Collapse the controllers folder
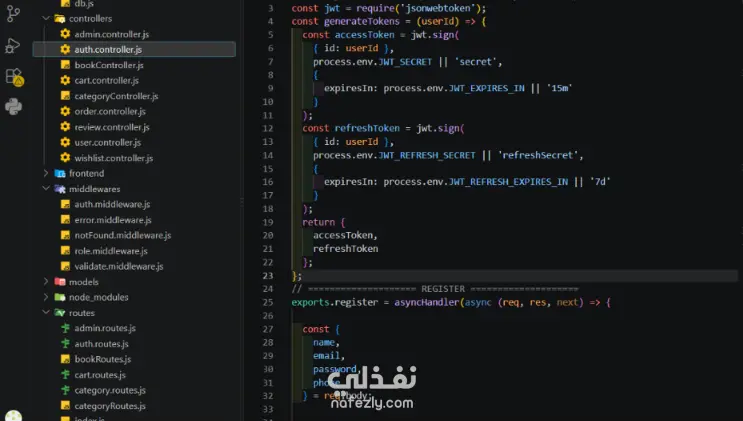This screenshot has width=743, height=421. pyautogui.click(x=46, y=18)
